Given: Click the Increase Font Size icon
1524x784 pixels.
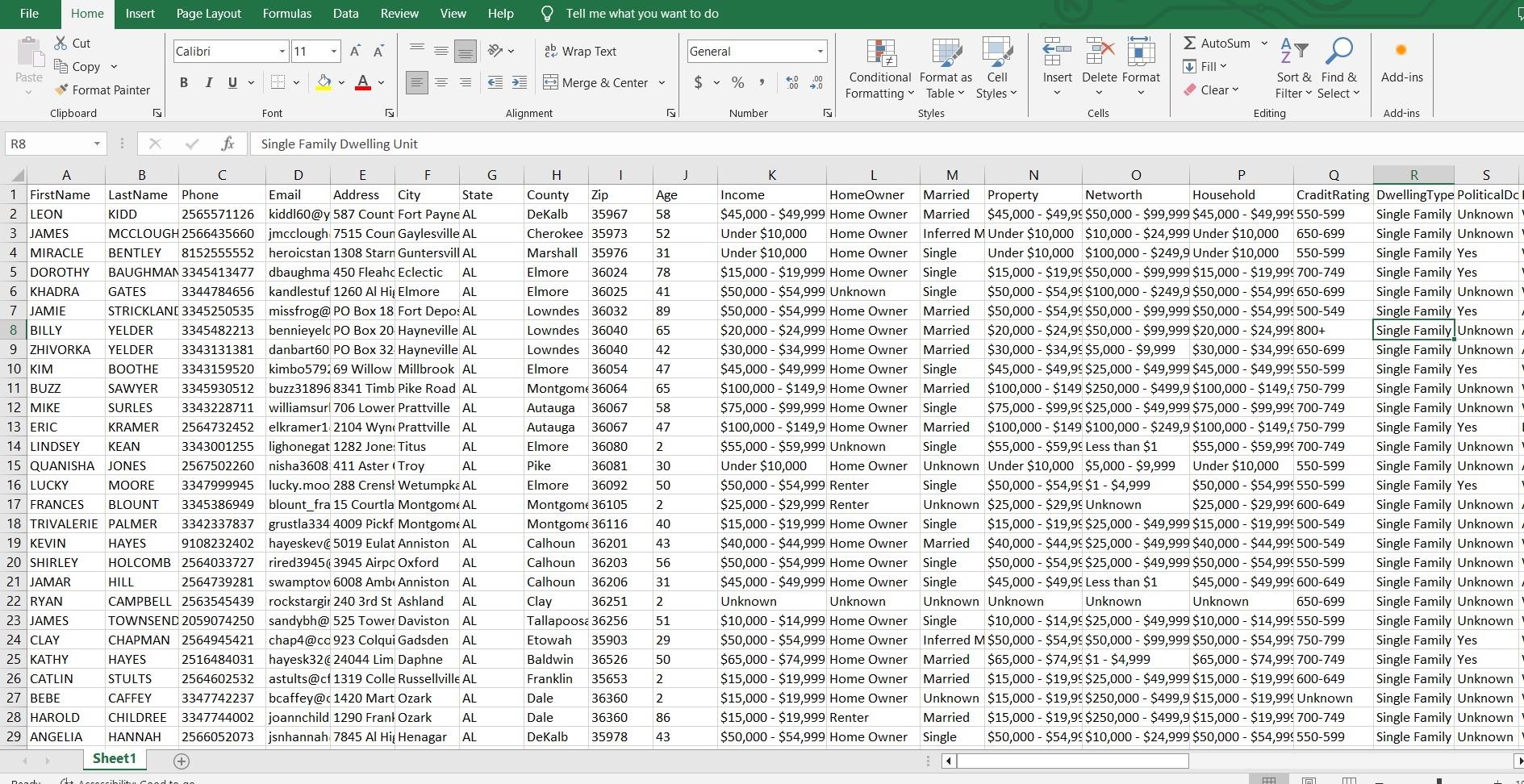Looking at the screenshot, I should [x=355, y=52].
